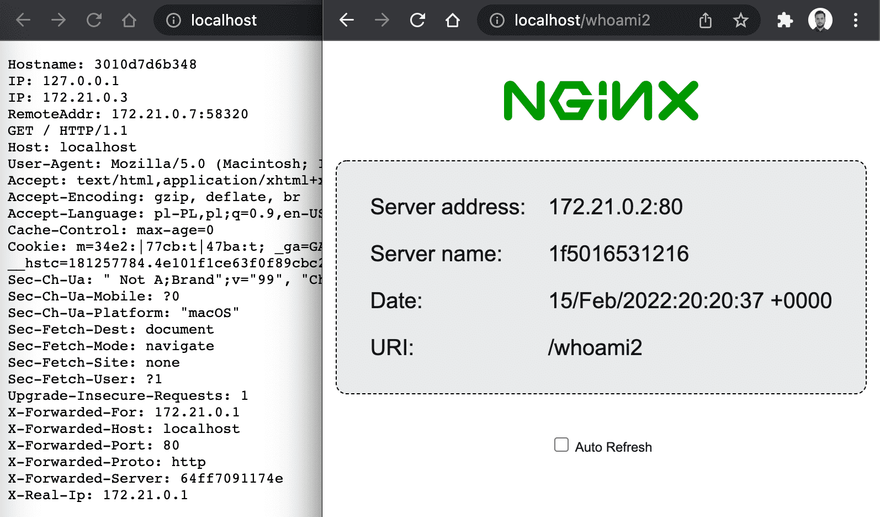Go back in the headers dump browser window
This screenshot has height=517, width=880.
(23, 20)
